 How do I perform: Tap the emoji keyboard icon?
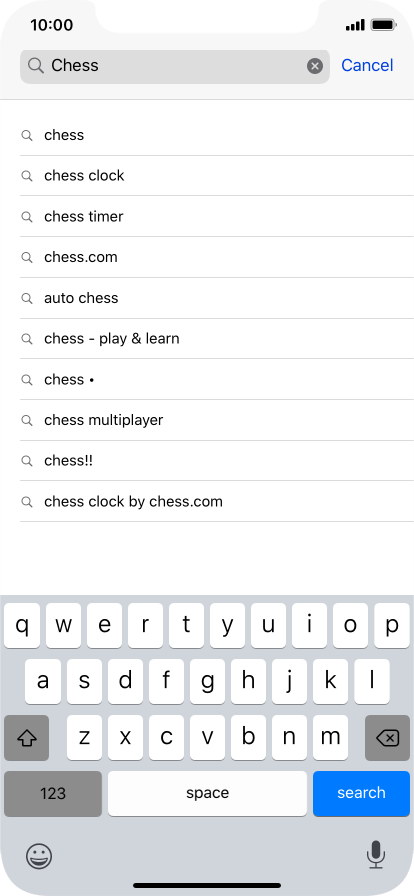(x=39, y=856)
